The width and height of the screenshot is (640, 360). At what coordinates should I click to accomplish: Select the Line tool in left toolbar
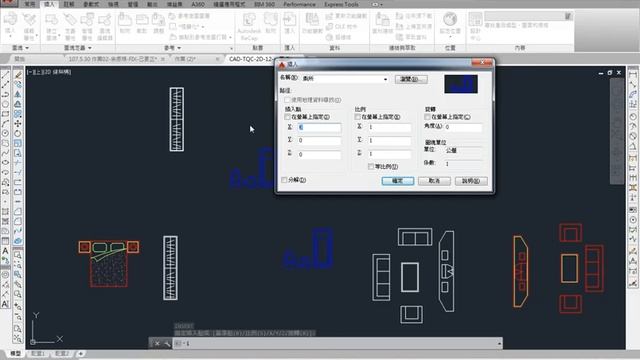[5, 75]
